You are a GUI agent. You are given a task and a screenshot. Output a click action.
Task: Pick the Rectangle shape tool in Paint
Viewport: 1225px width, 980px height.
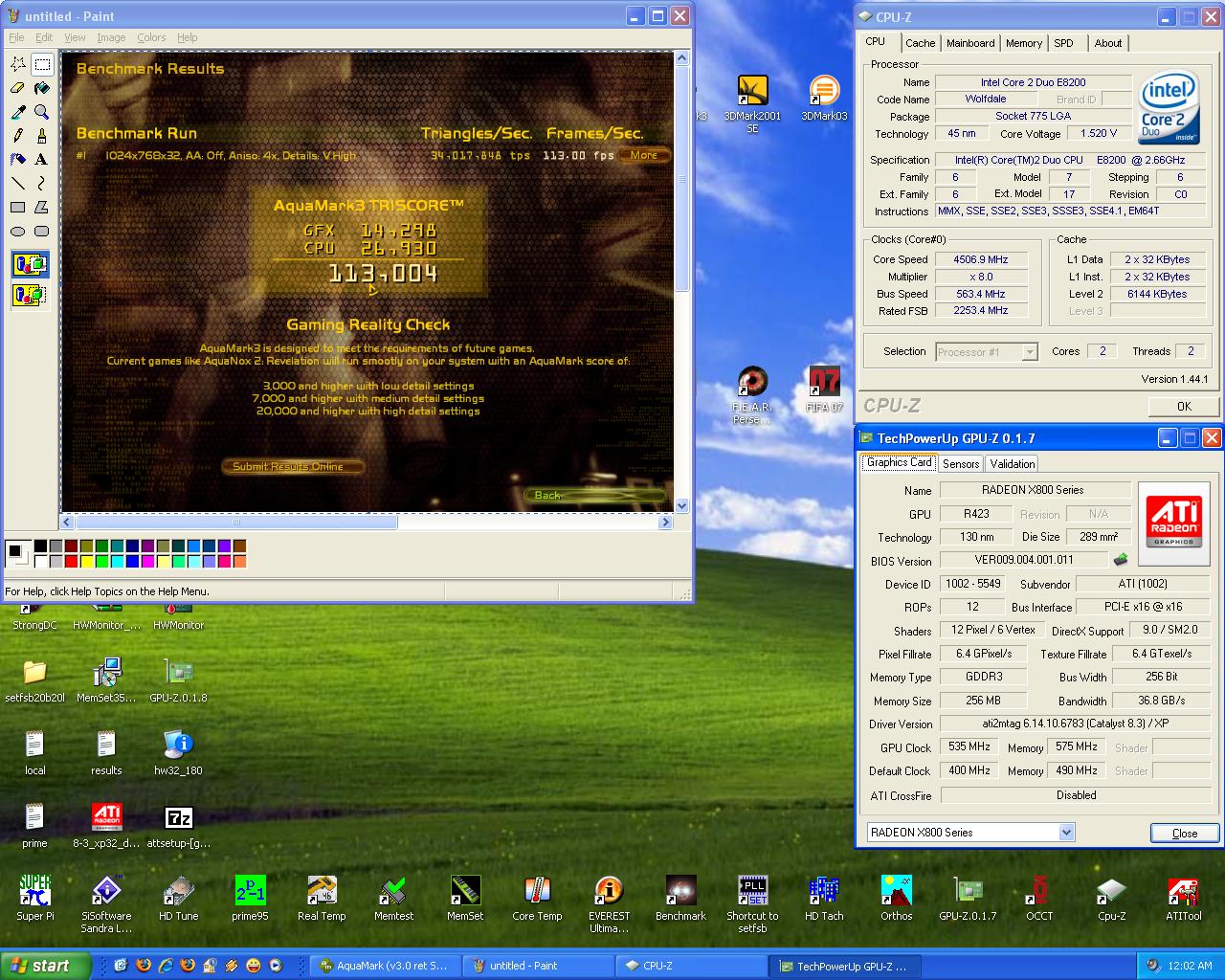coord(18,207)
